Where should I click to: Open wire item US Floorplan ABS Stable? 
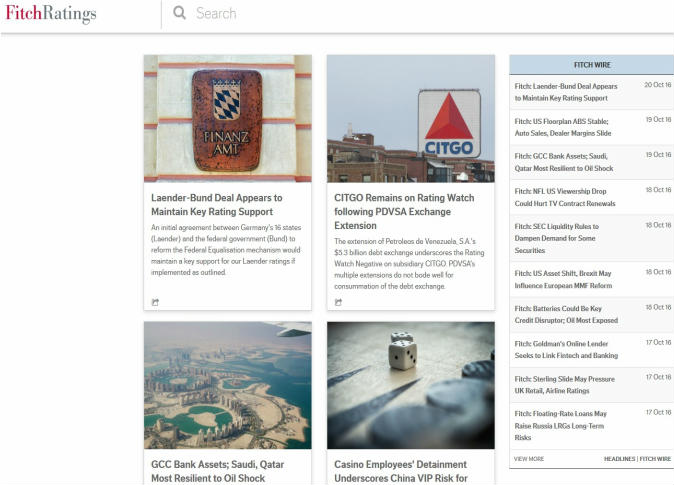(563, 127)
